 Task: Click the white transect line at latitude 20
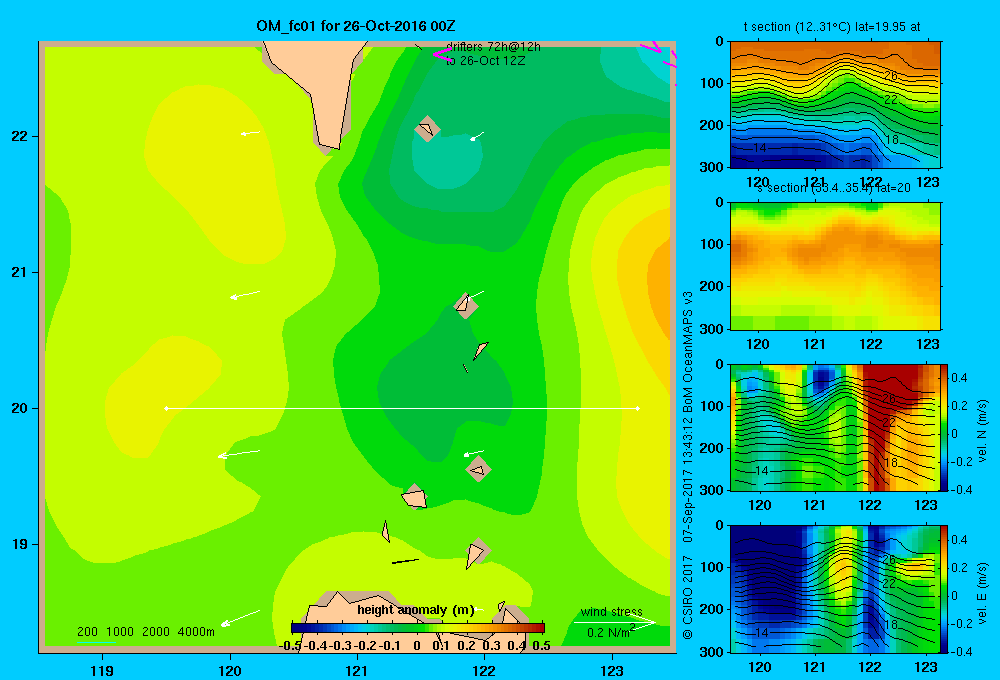402,408
